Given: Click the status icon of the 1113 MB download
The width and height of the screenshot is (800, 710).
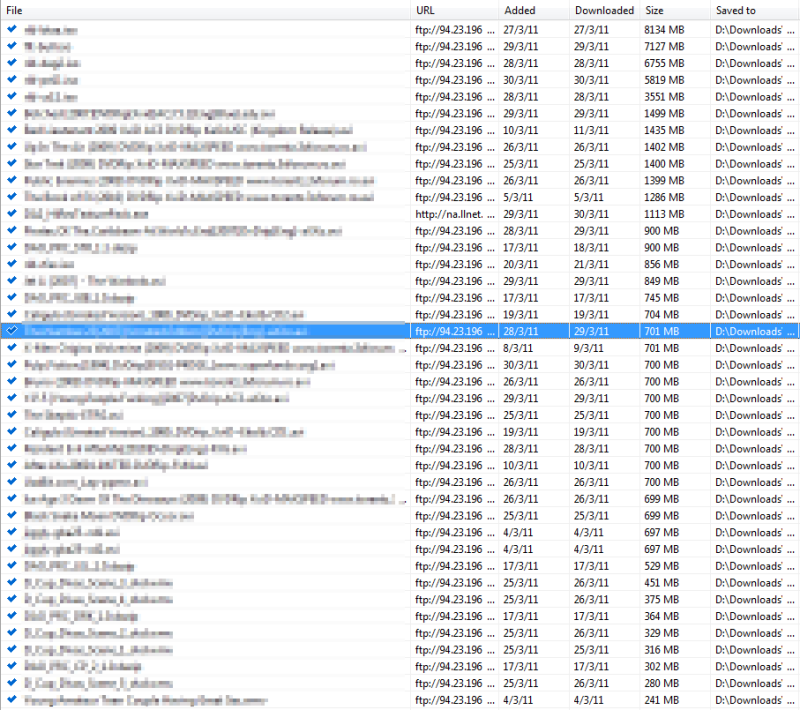Looking at the screenshot, I should [11, 214].
